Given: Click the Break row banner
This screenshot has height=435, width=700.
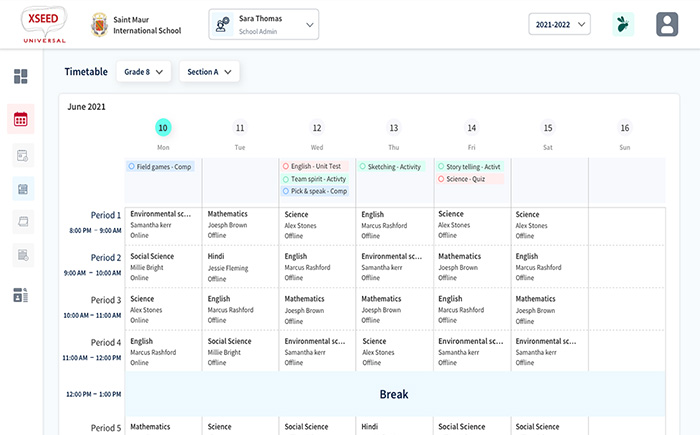Looking at the screenshot, I should pos(395,394).
